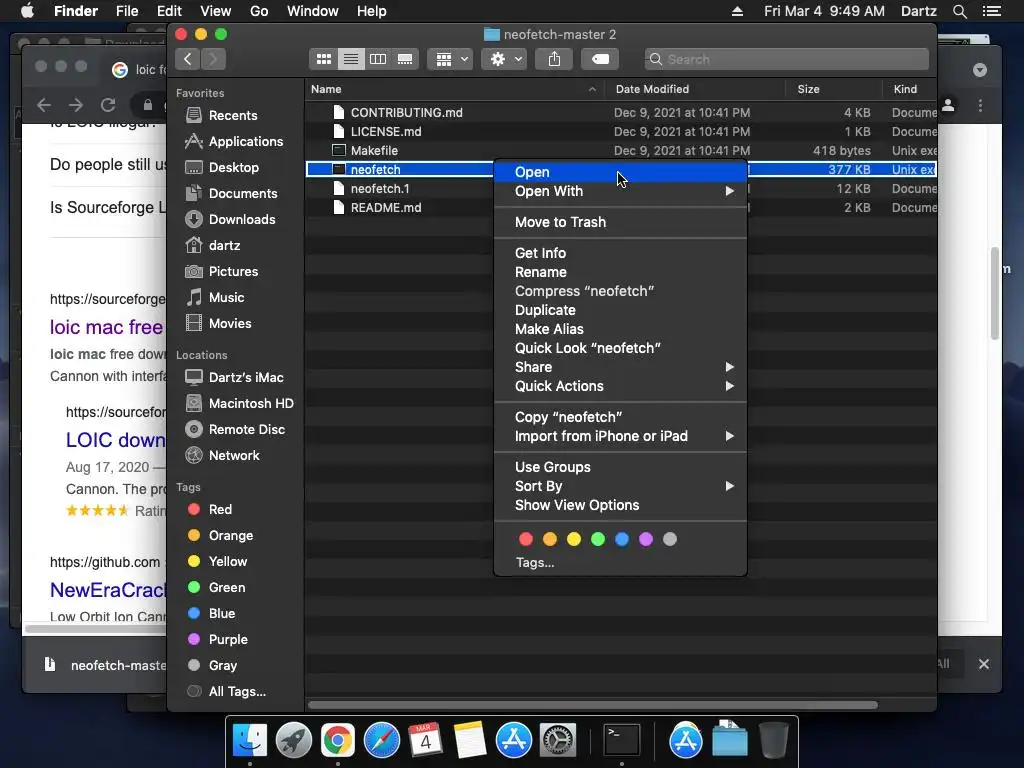Apply orange tag color in context menu
This screenshot has height=768, width=1024.
coord(550,539)
